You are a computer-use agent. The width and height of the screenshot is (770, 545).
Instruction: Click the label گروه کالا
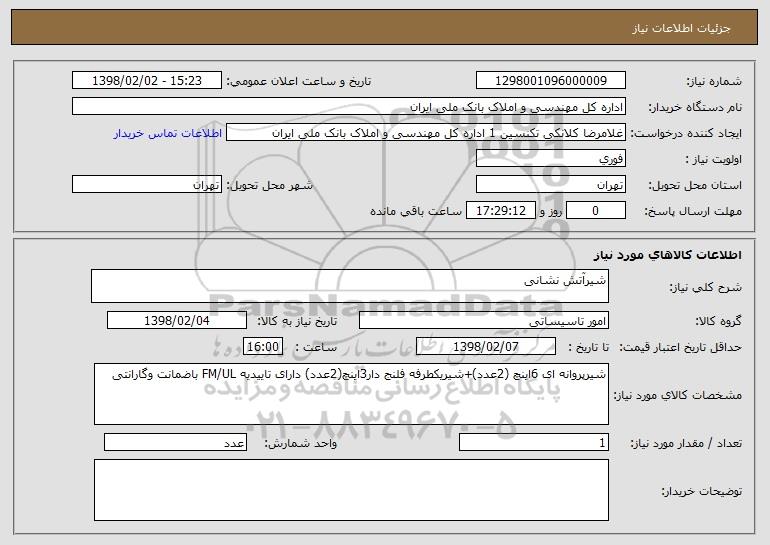point(718,322)
